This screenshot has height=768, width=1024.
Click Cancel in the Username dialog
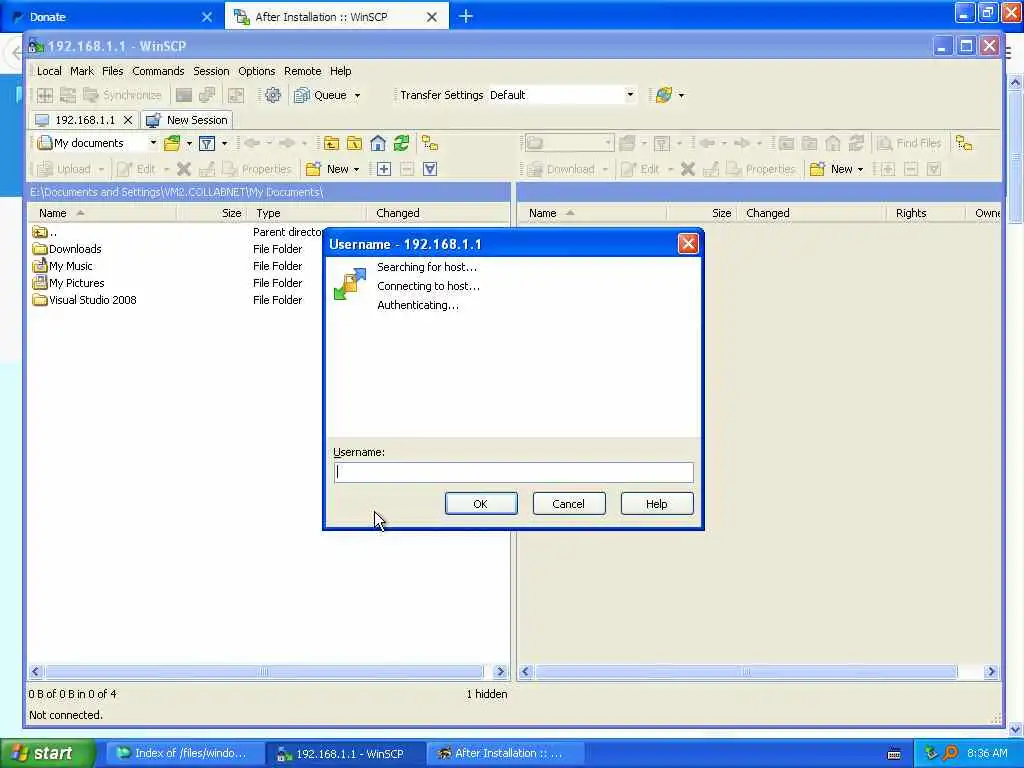[x=569, y=504]
